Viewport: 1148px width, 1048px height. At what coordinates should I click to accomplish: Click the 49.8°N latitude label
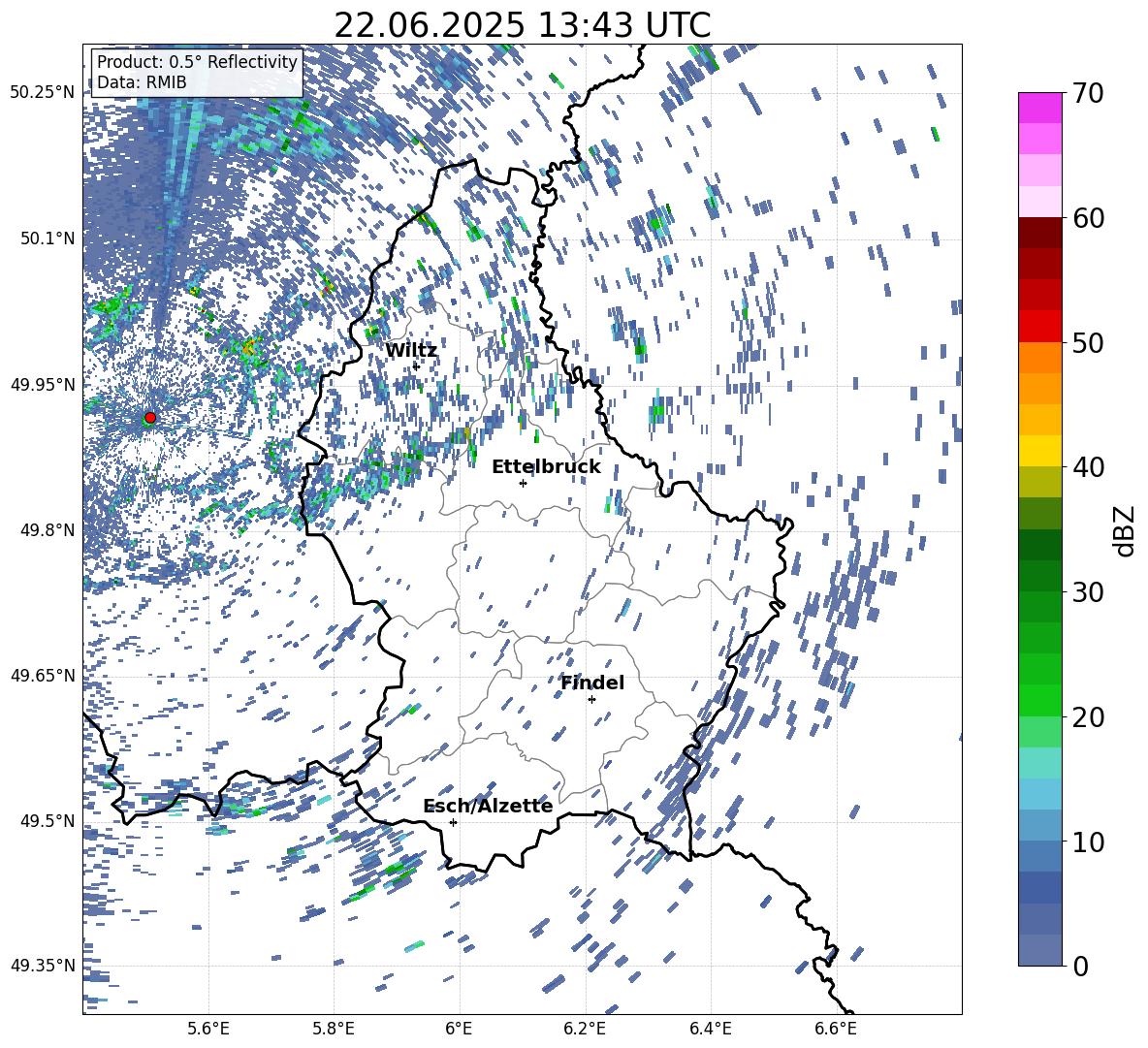(48, 529)
